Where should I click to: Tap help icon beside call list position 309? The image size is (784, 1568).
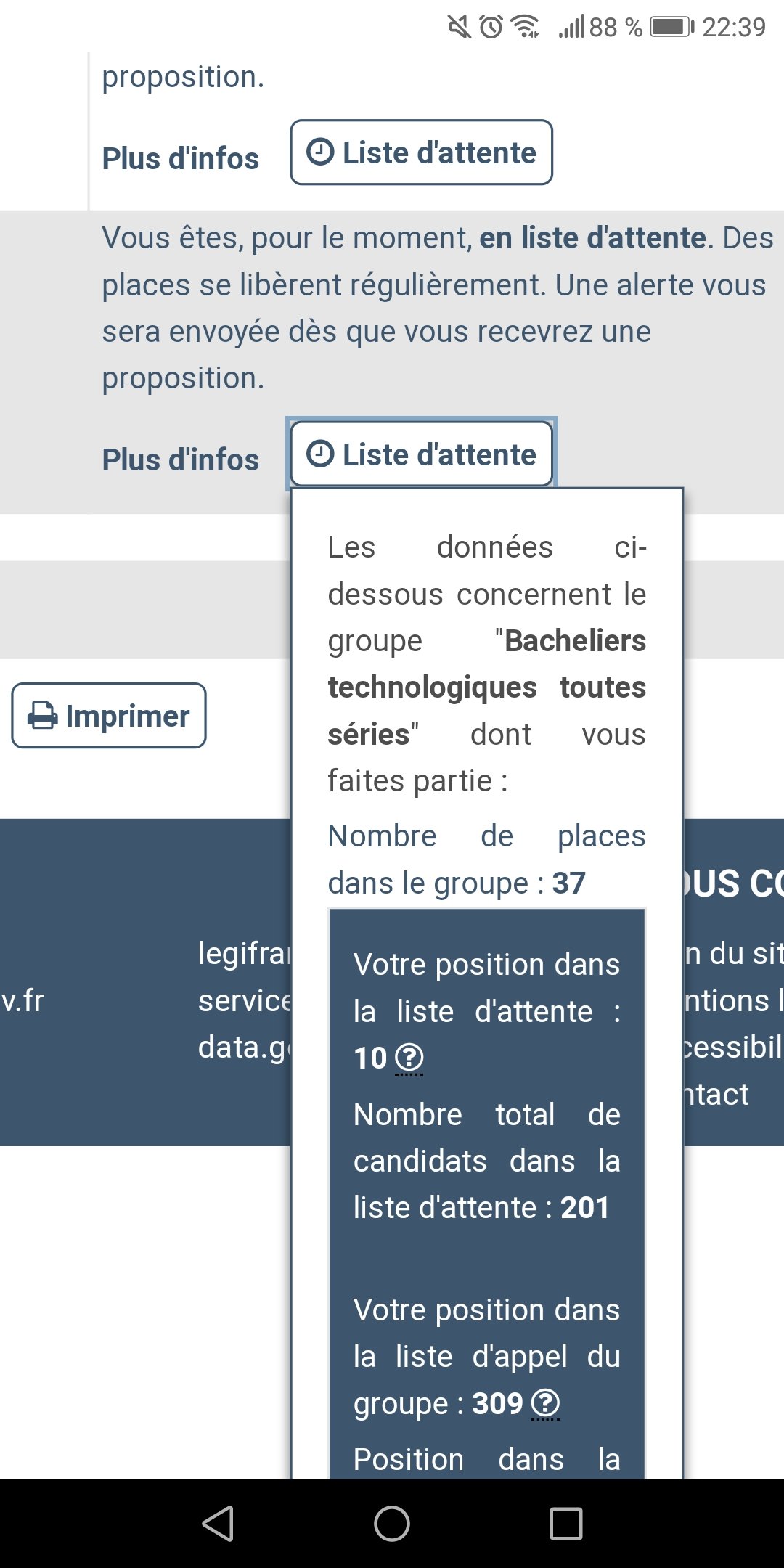[545, 1403]
